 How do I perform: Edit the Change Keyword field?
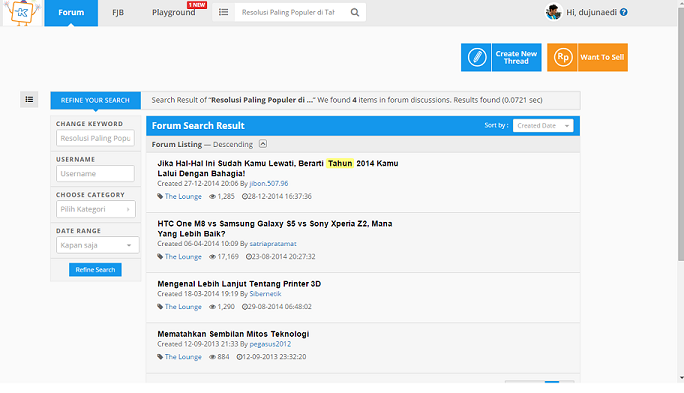pyautogui.click(x=95, y=138)
